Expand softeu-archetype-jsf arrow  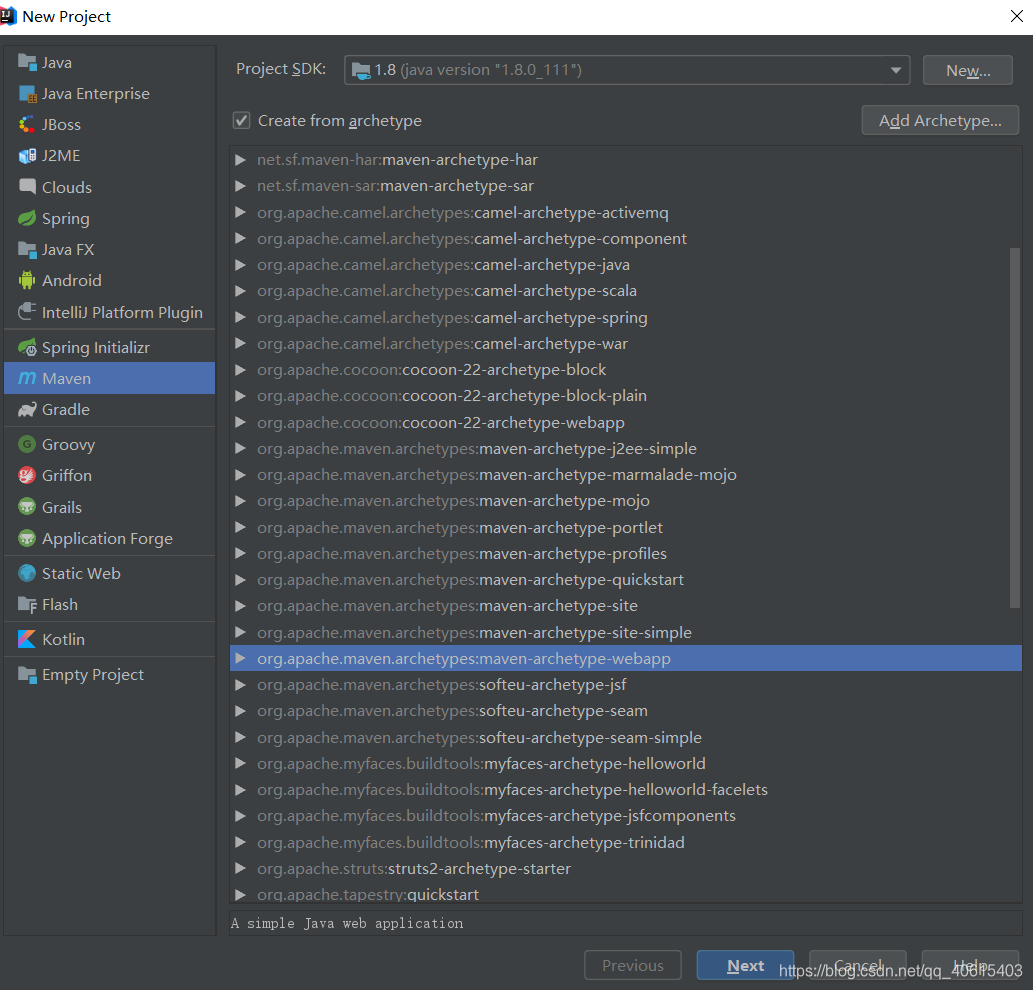click(240, 685)
